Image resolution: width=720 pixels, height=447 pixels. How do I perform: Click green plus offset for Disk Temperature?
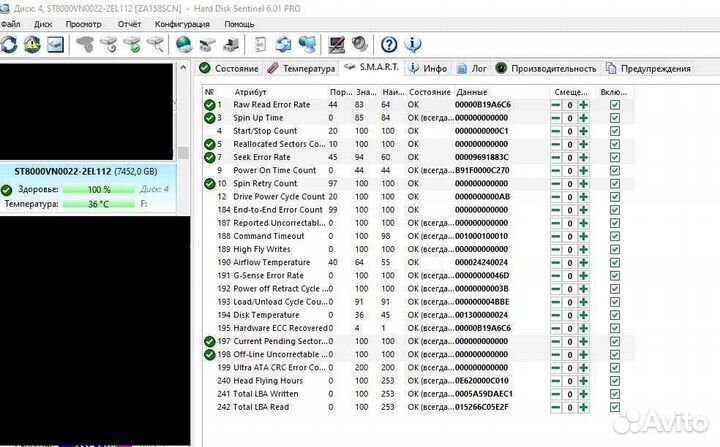(584, 315)
